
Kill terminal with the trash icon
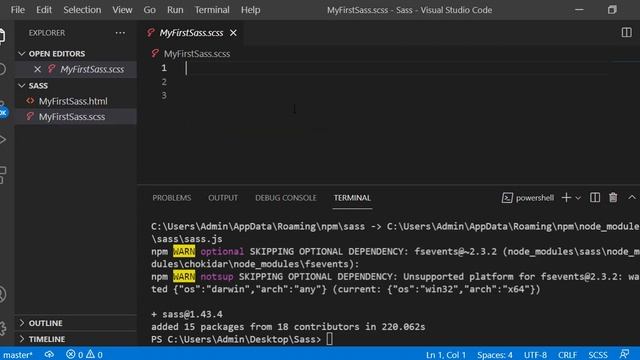613,198
